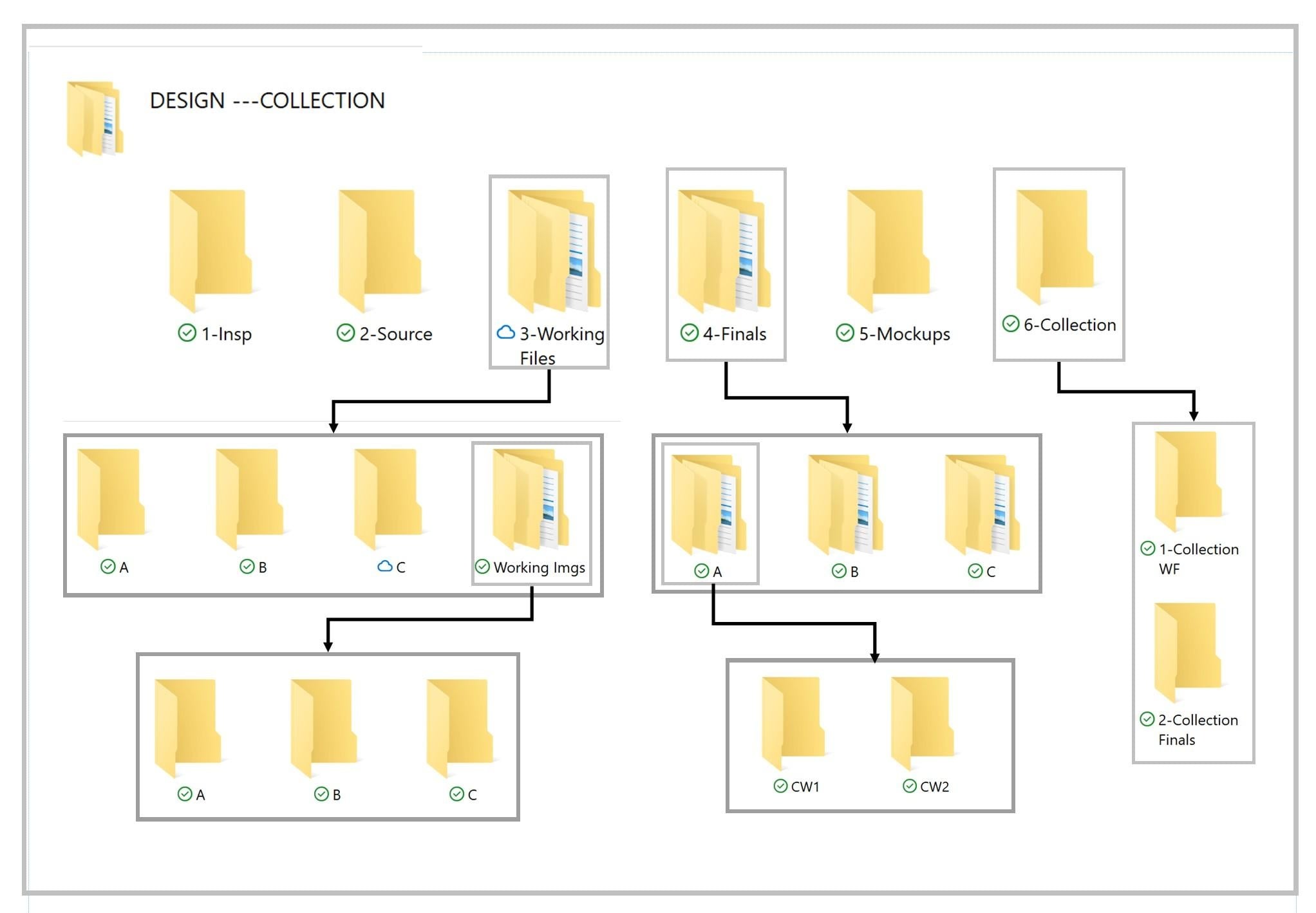
Task: Click the green sync checkmark beside 6-Collection
Action: point(1011,323)
